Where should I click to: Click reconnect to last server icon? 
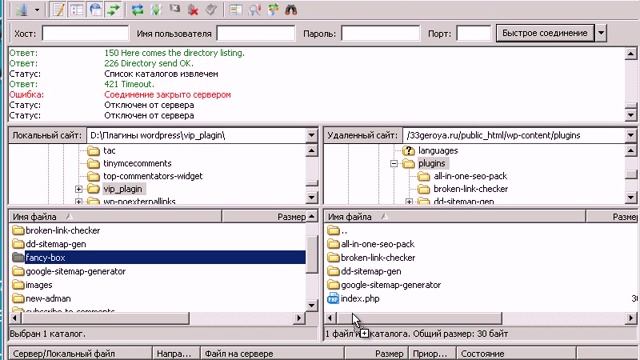pos(211,10)
